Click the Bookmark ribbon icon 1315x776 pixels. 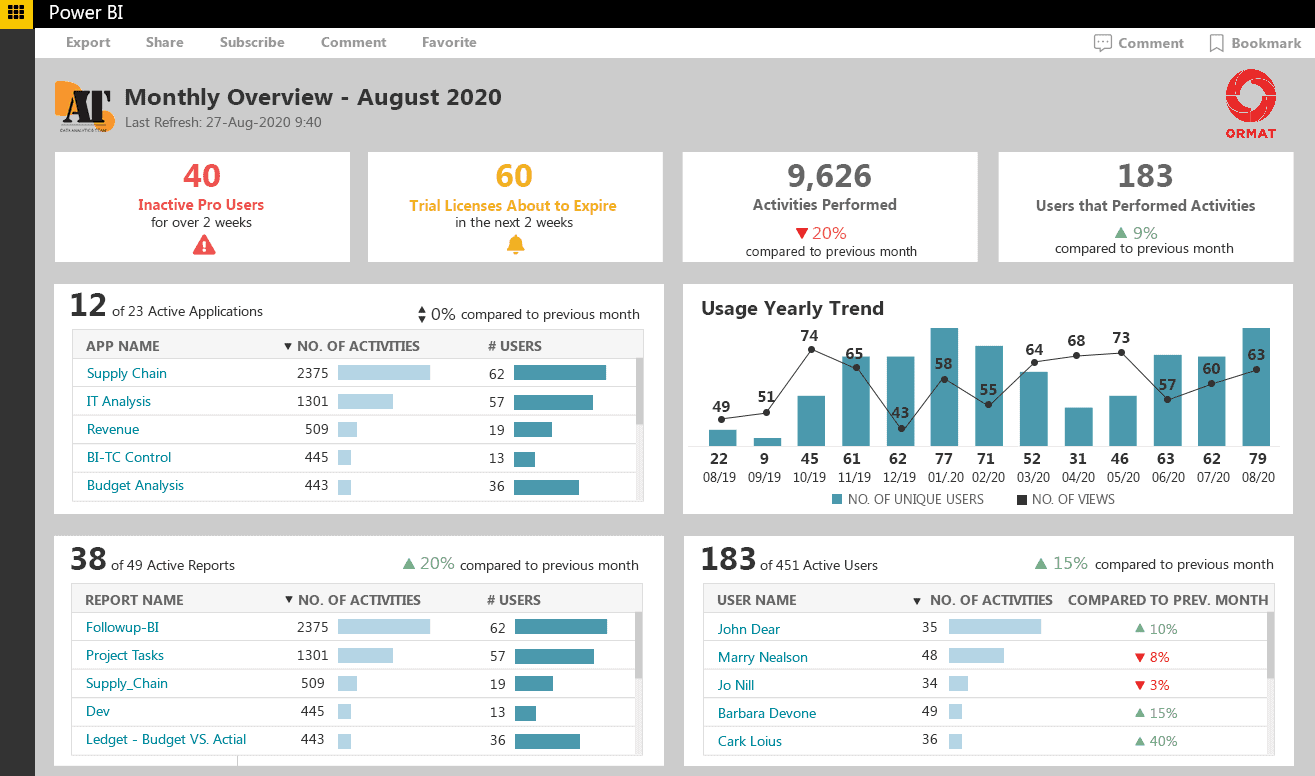tap(1216, 43)
